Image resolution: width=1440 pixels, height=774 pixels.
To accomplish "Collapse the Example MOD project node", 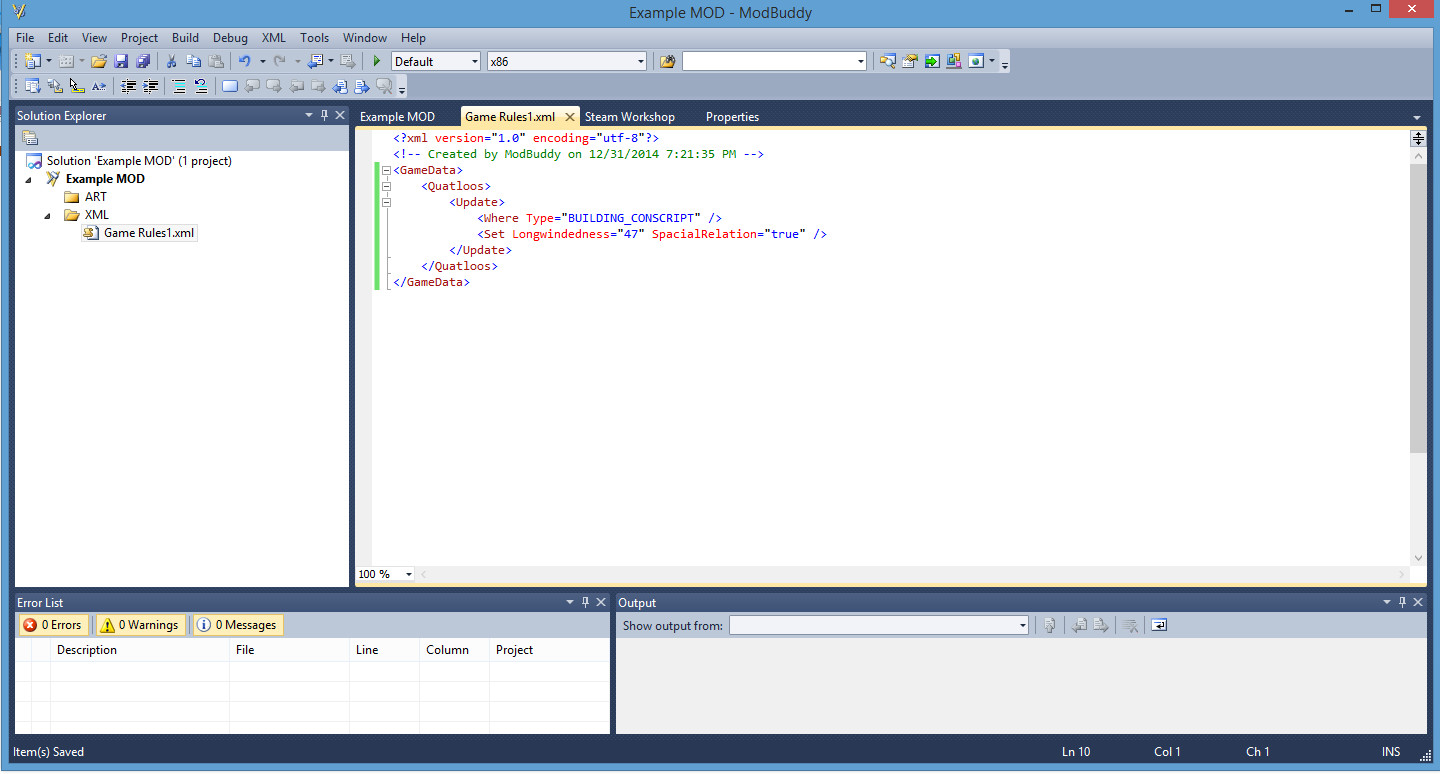I will [28, 179].
